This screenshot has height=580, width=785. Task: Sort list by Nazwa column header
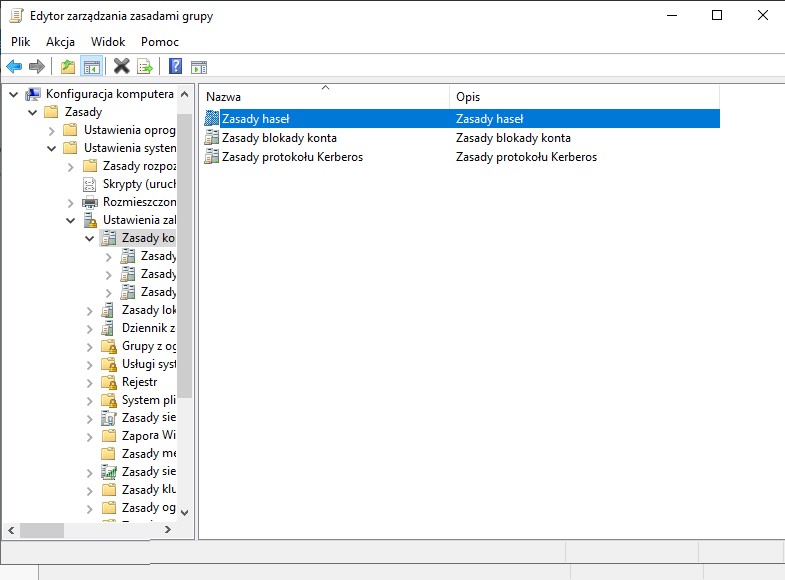(x=324, y=97)
